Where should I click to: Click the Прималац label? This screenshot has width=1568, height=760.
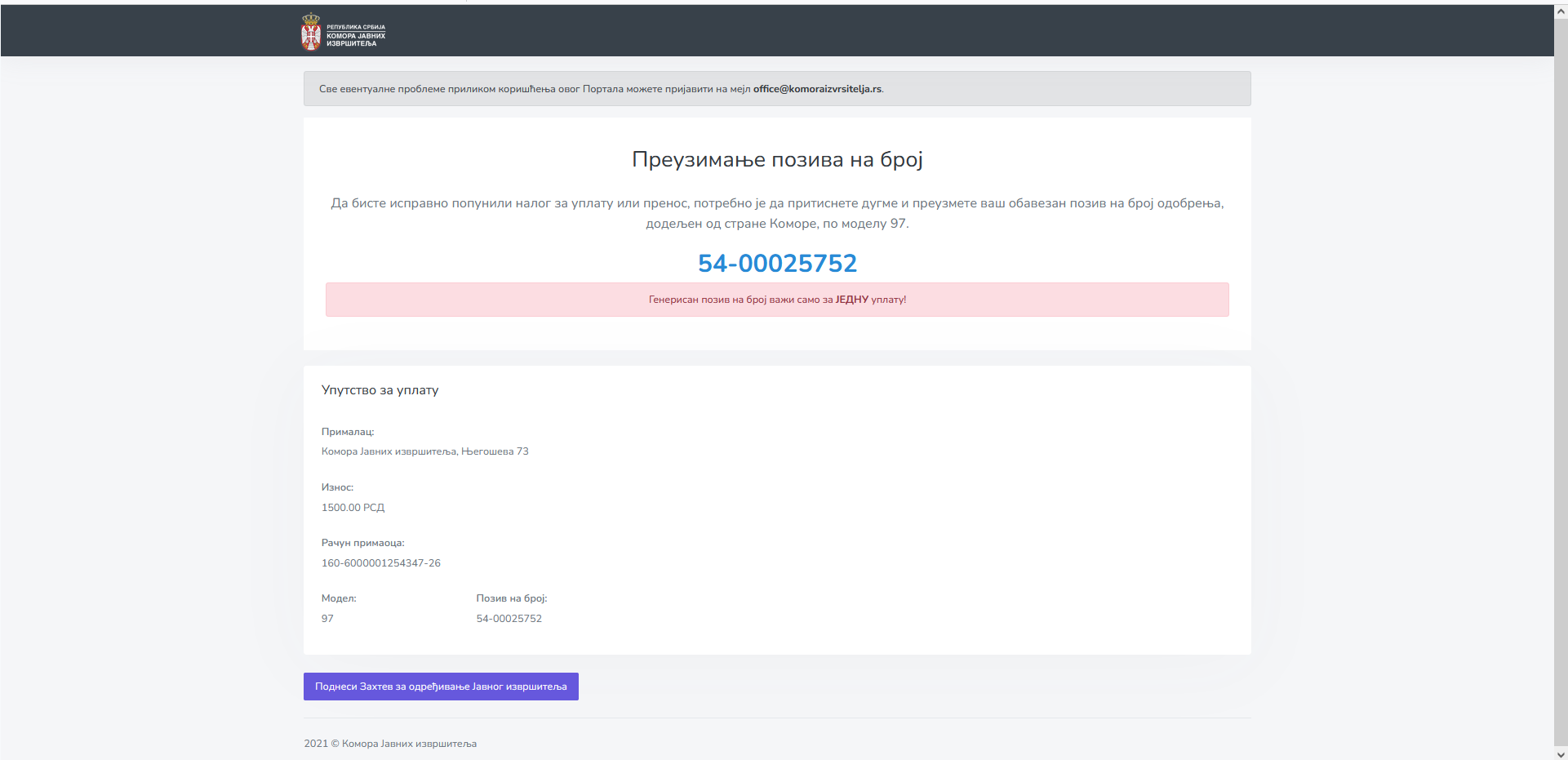(x=348, y=432)
